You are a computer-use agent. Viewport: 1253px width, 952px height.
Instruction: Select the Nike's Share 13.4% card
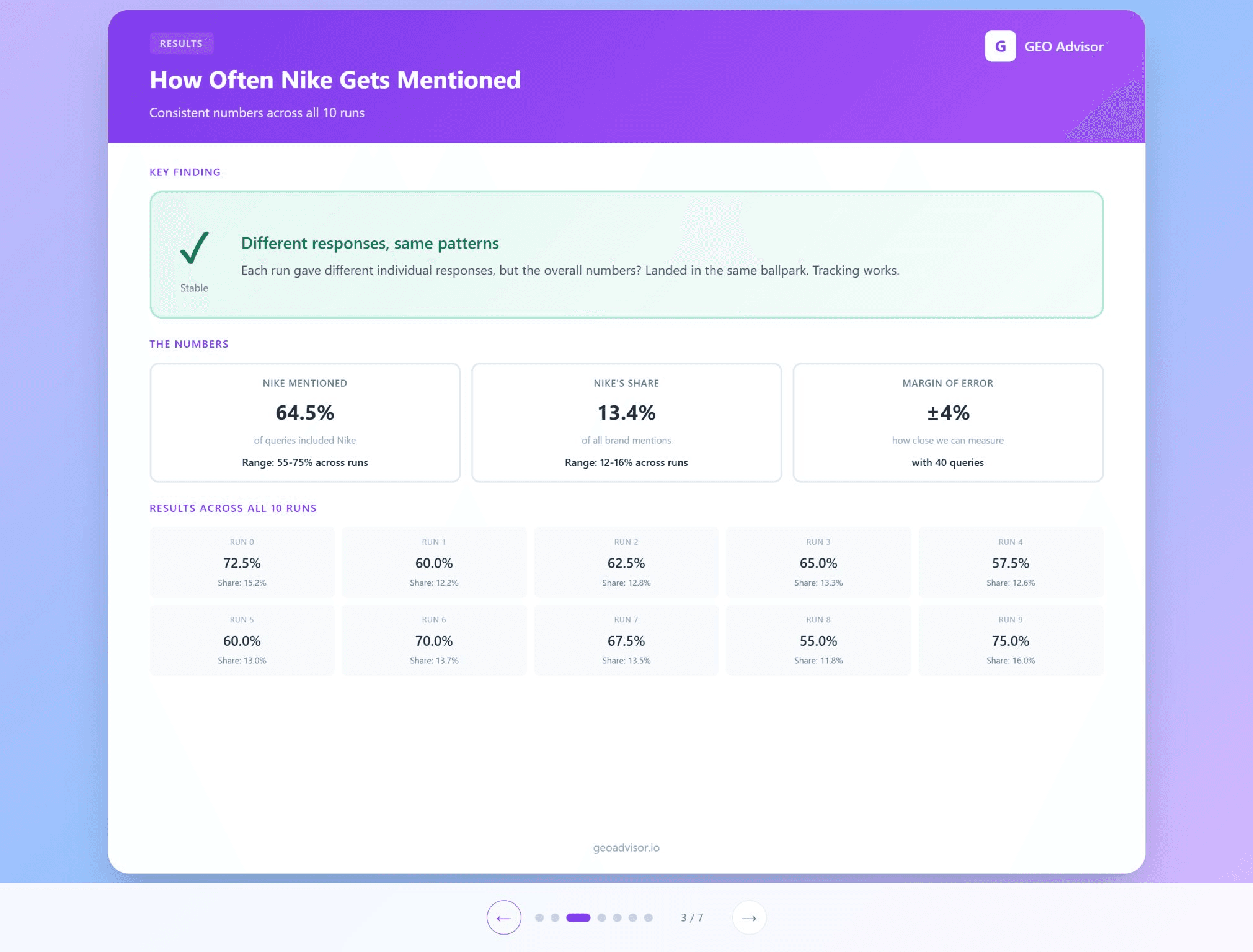coord(626,423)
